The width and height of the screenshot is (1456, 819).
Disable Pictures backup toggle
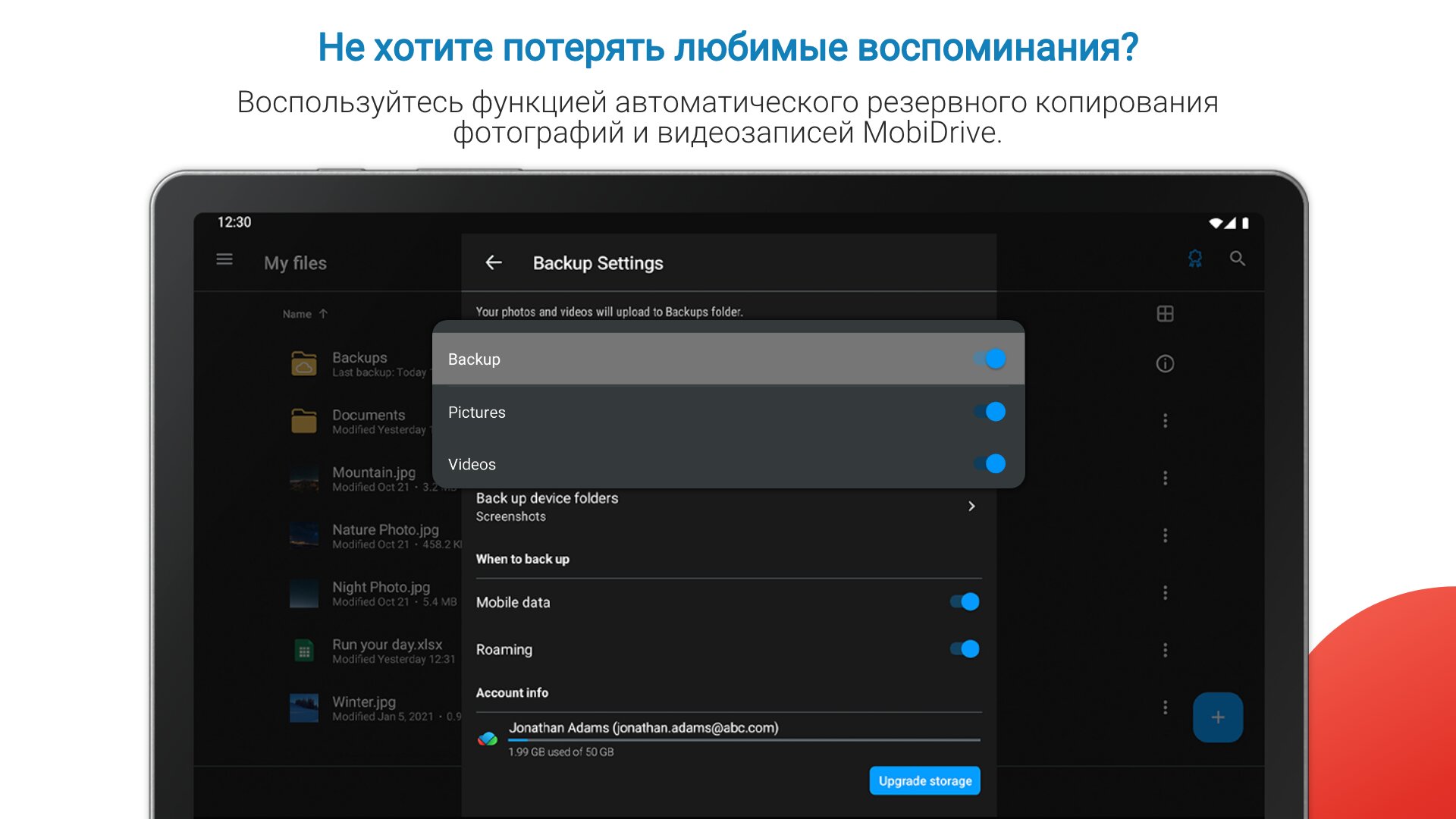coord(990,412)
